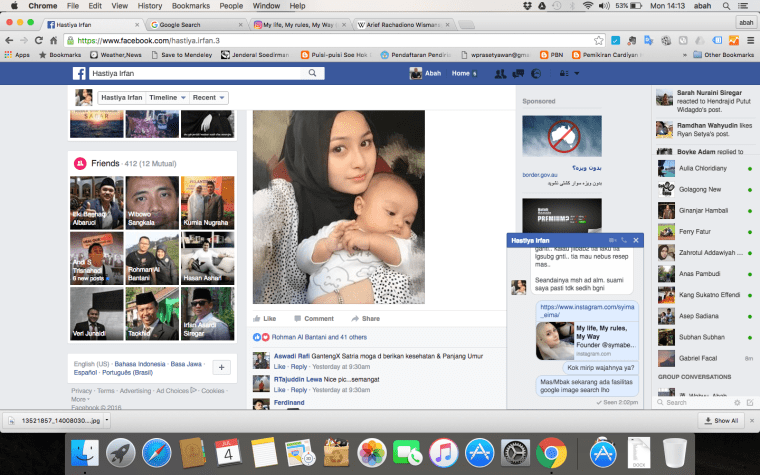
Task: Open the main photo of woman and baby
Action: (x=339, y=207)
